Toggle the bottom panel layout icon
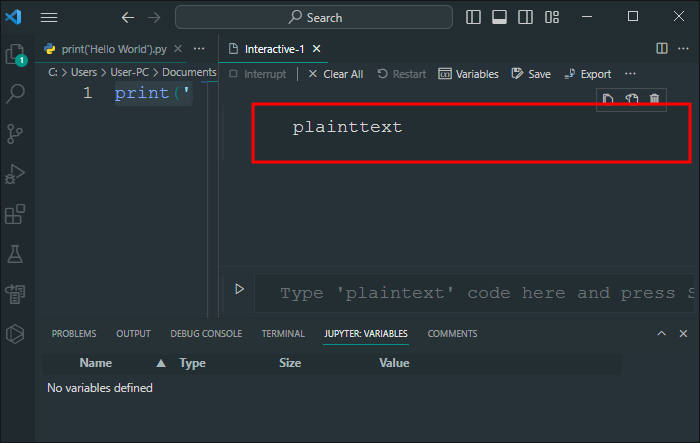 pos(499,17)
